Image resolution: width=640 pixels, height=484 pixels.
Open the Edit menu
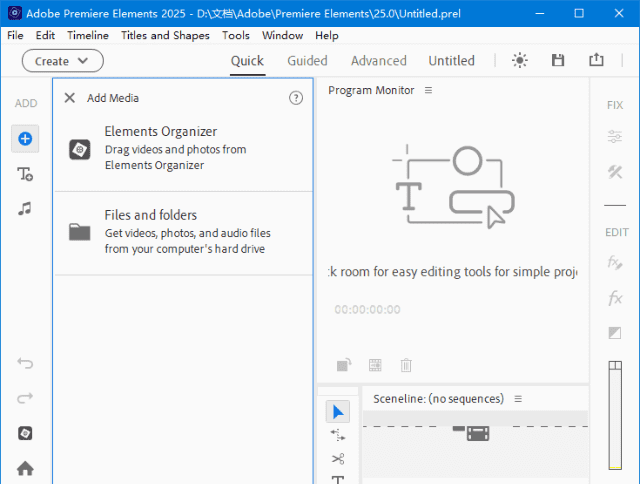pyautogui.click(x=45, y=36)
